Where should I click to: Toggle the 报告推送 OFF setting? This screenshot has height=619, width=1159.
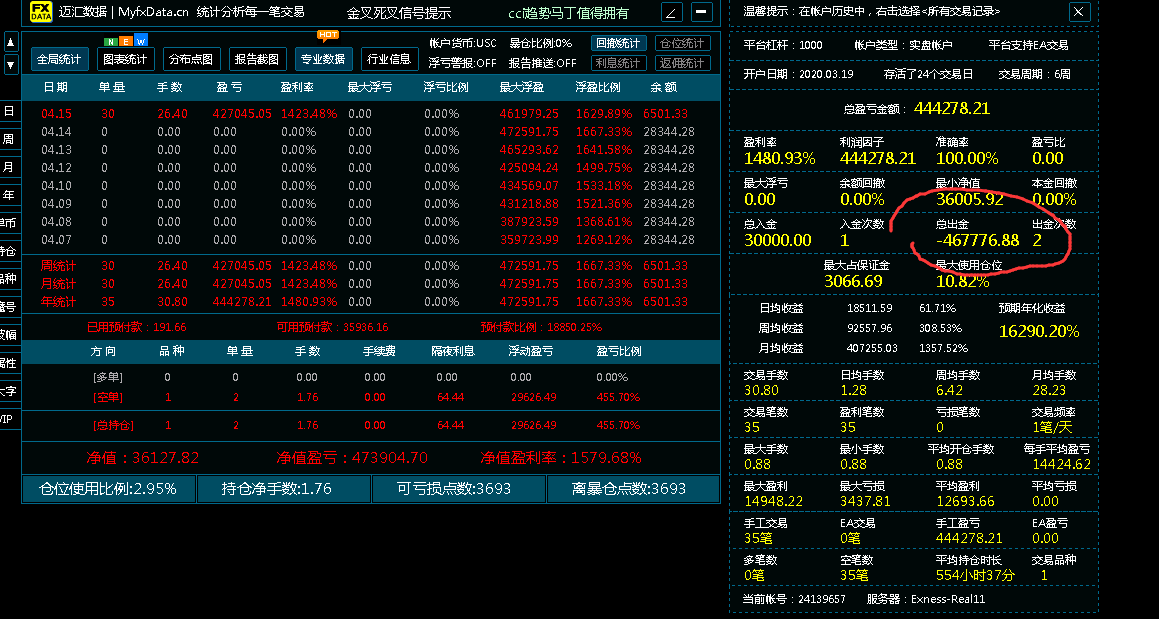(543, 62)
